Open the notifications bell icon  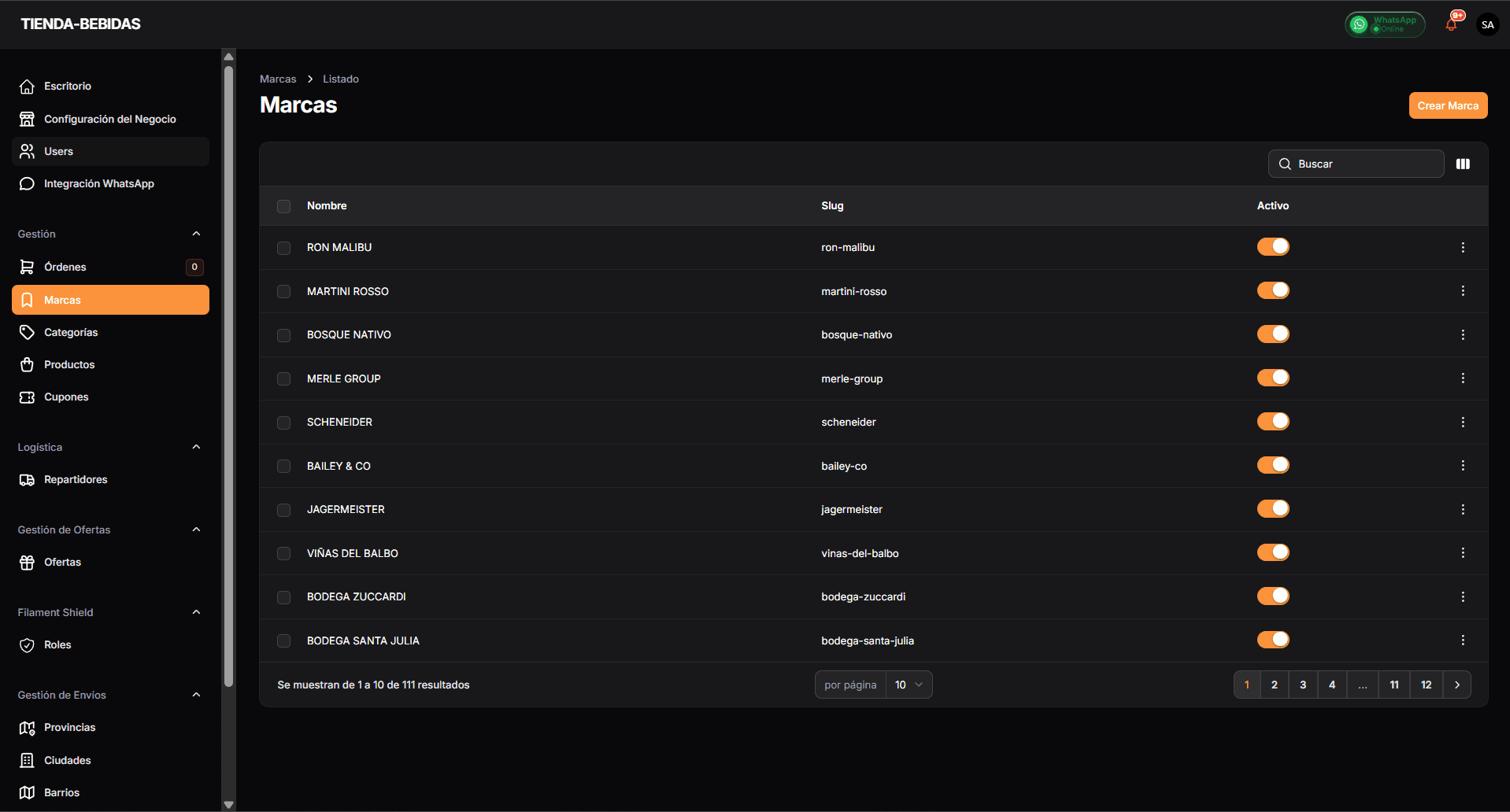coord(1451,24)
